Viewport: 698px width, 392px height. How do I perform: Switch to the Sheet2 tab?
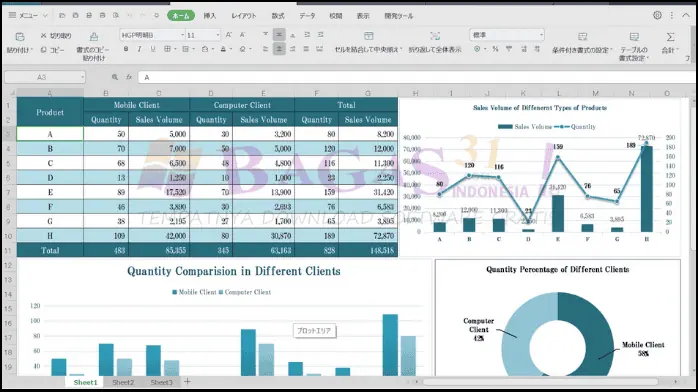coord(123,382)
